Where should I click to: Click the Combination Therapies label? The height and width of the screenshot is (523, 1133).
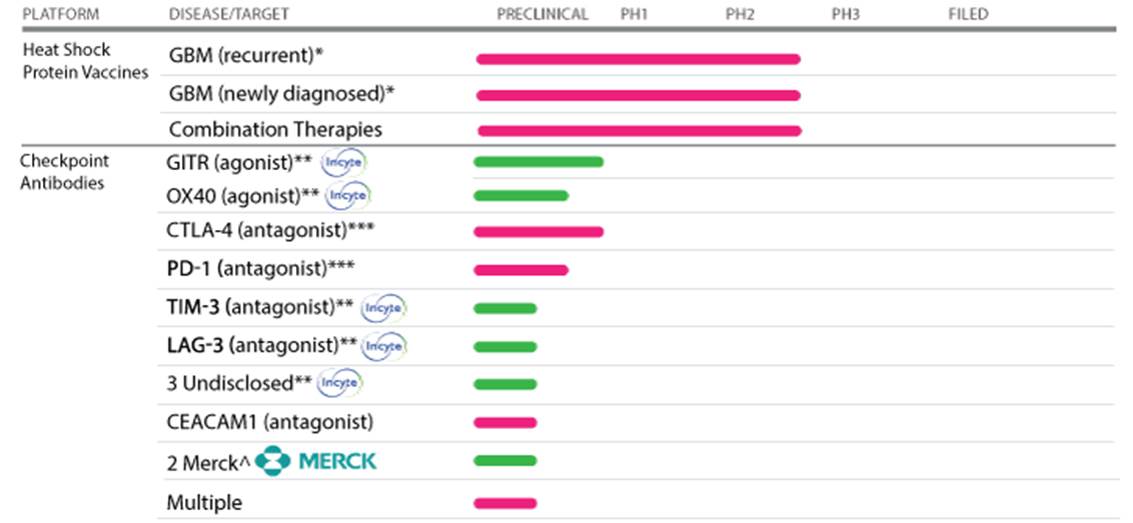(275, 130)
